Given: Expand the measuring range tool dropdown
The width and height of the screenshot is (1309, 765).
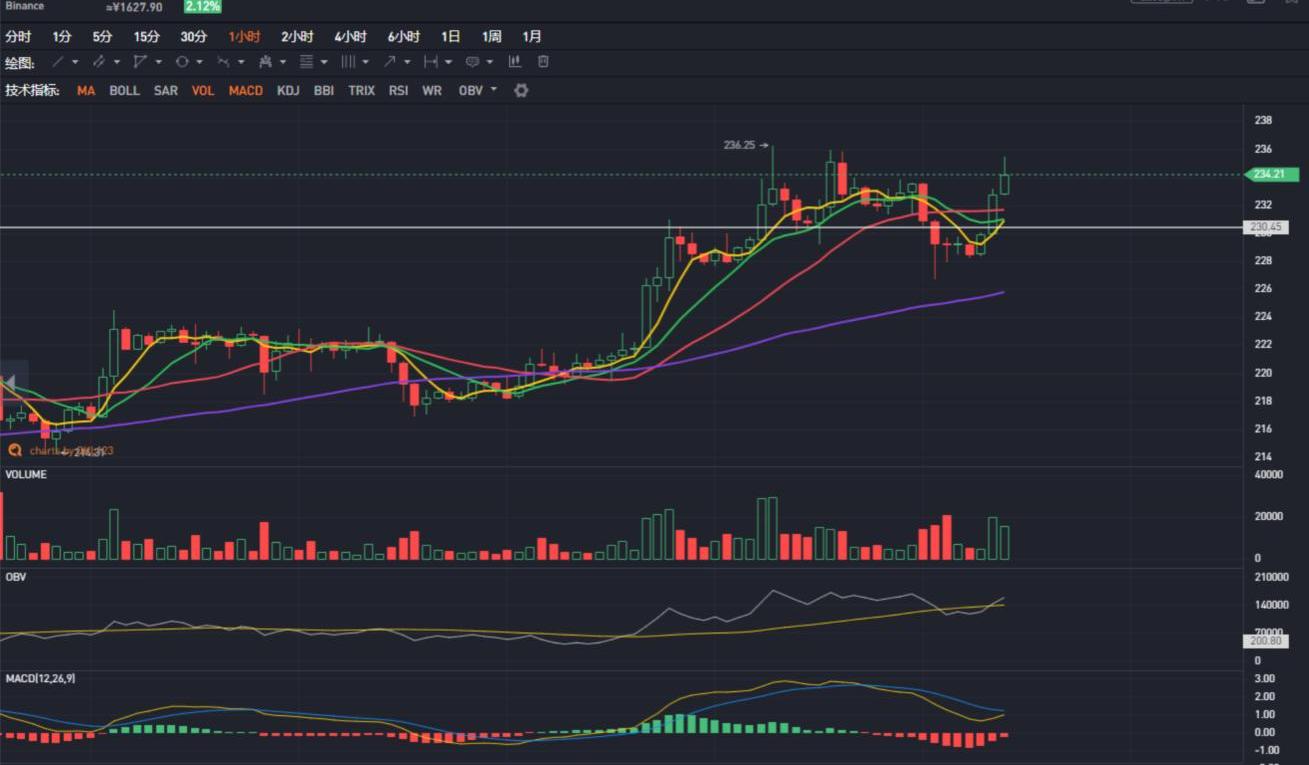Looking at the screenshot, I should pyautogui.click(x=448, y=62).
